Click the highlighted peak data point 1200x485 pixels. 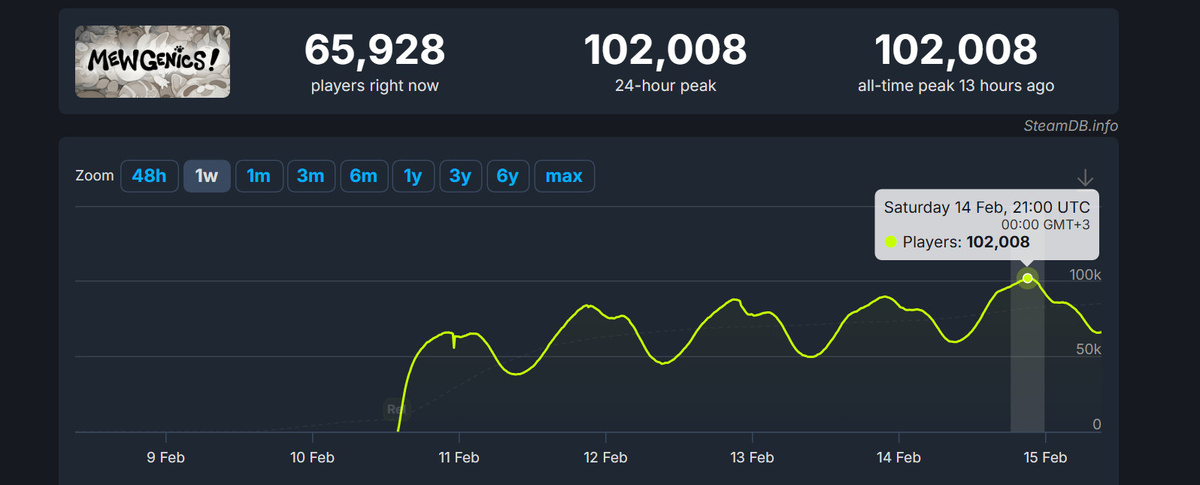click(x=1027, y=278)
